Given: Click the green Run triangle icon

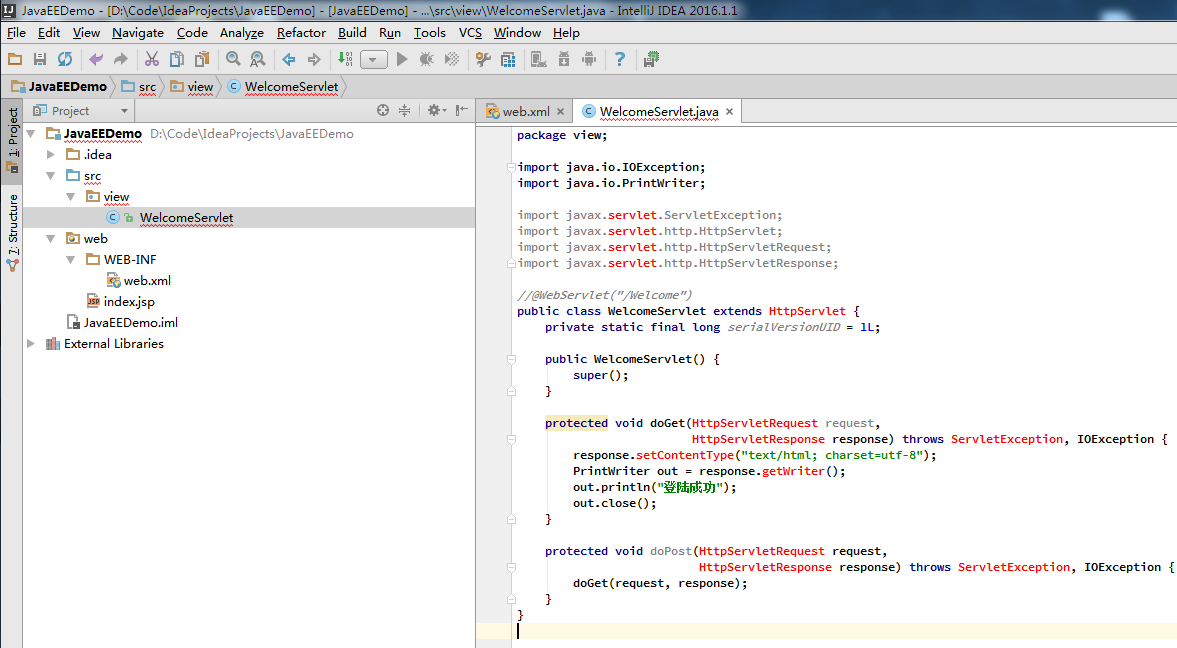Looking at the screenshot, I should pyautogui.click(x=402, y=59).
